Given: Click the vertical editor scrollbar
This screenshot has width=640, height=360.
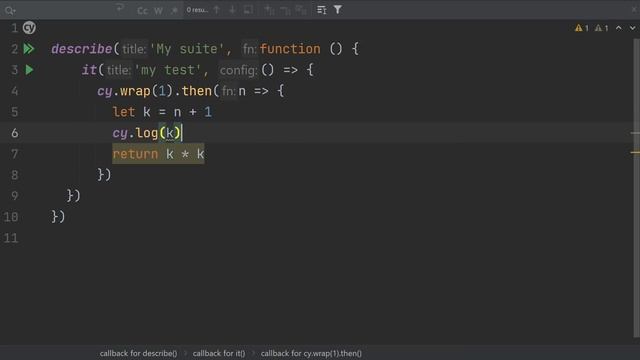Looking at the screenshot, I should 636,188.
